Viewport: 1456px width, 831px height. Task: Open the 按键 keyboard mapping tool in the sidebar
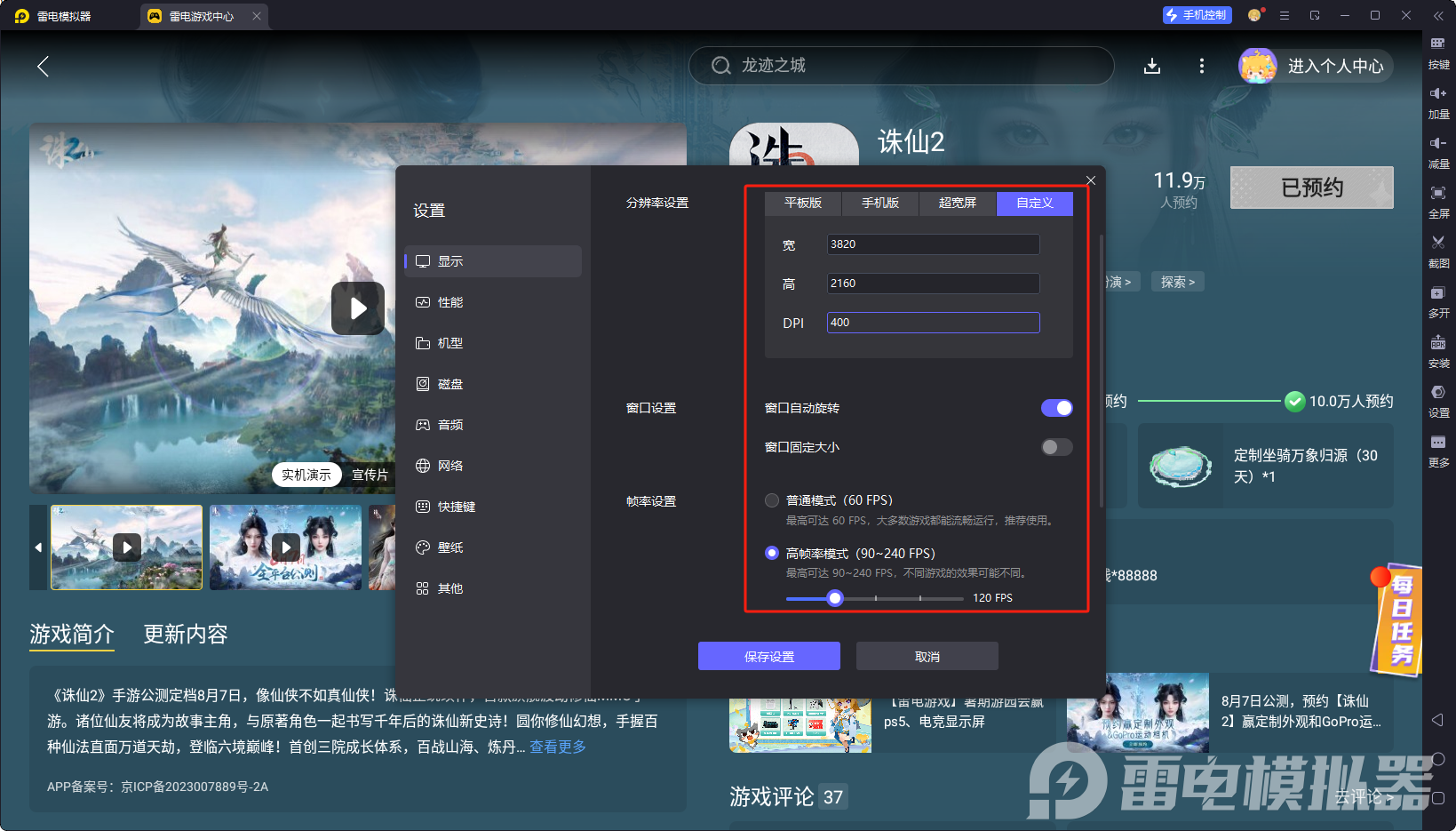[1439, 53]
